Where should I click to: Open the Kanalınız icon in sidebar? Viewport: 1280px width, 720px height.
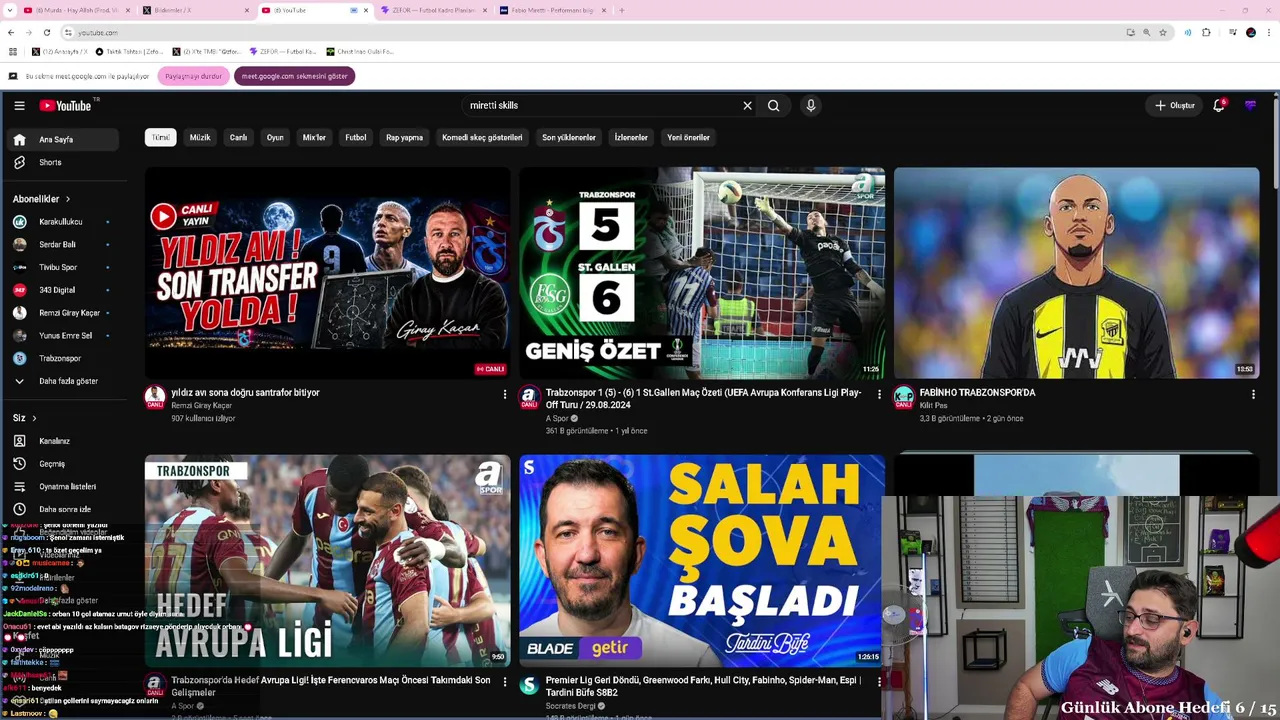(x=19, y=441)
